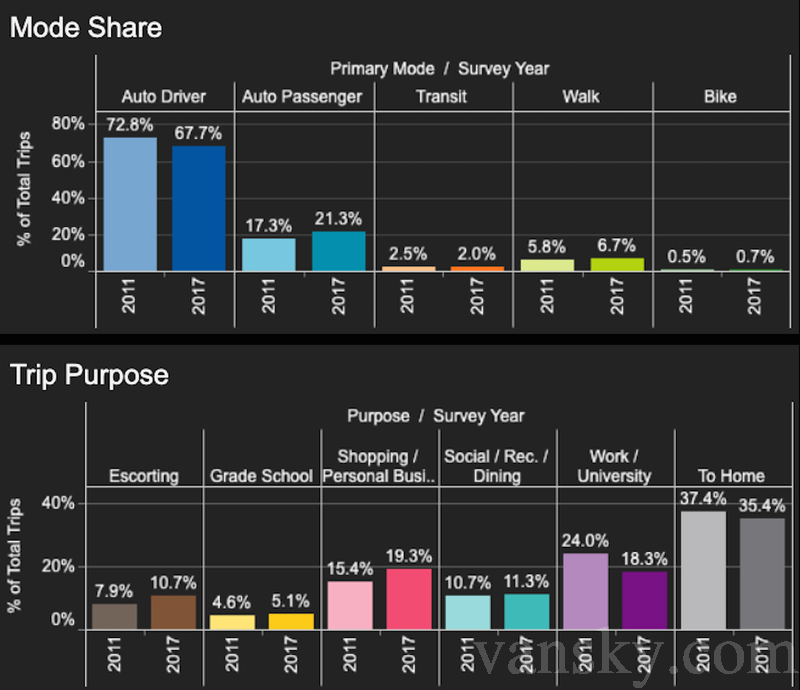The height and width of the screenshot is (690, 800).
Task: Click the Purpose / Survey Year heading
Action: 436,416
